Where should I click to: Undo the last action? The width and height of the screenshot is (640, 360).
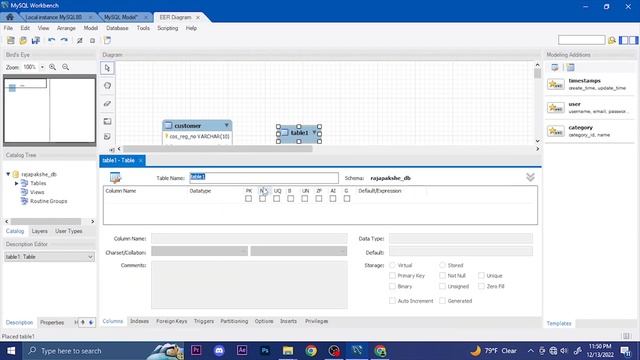click(51, 40)
